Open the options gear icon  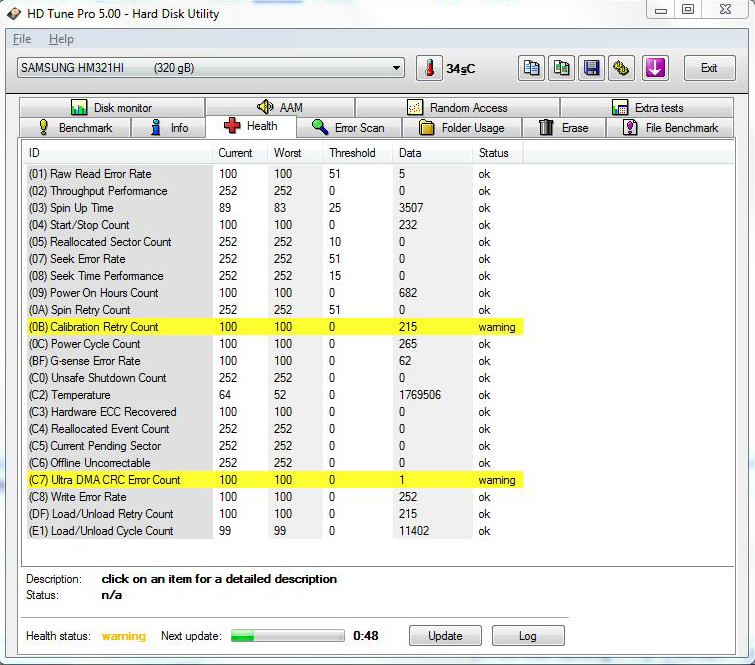click(622, 68)
